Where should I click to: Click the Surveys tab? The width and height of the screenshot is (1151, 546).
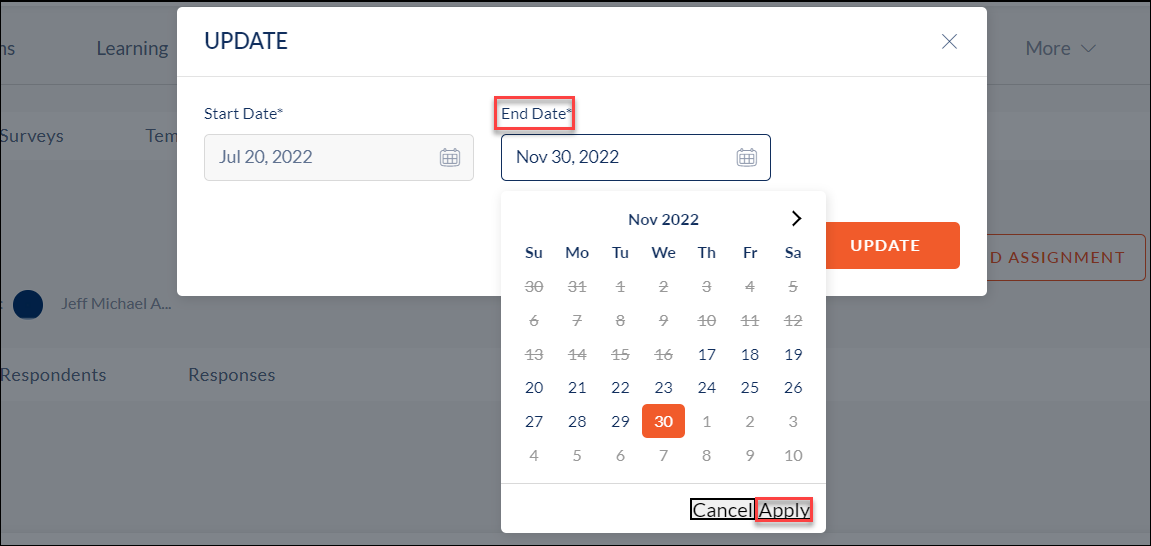[32, 136]
